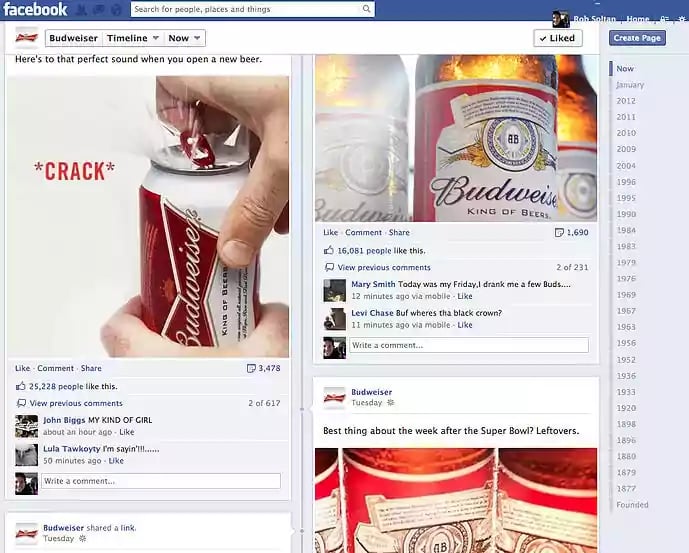Open the CRACK beer can photo
The width and height of the screenshot is (689, 553).
click(x=148, y=217)
